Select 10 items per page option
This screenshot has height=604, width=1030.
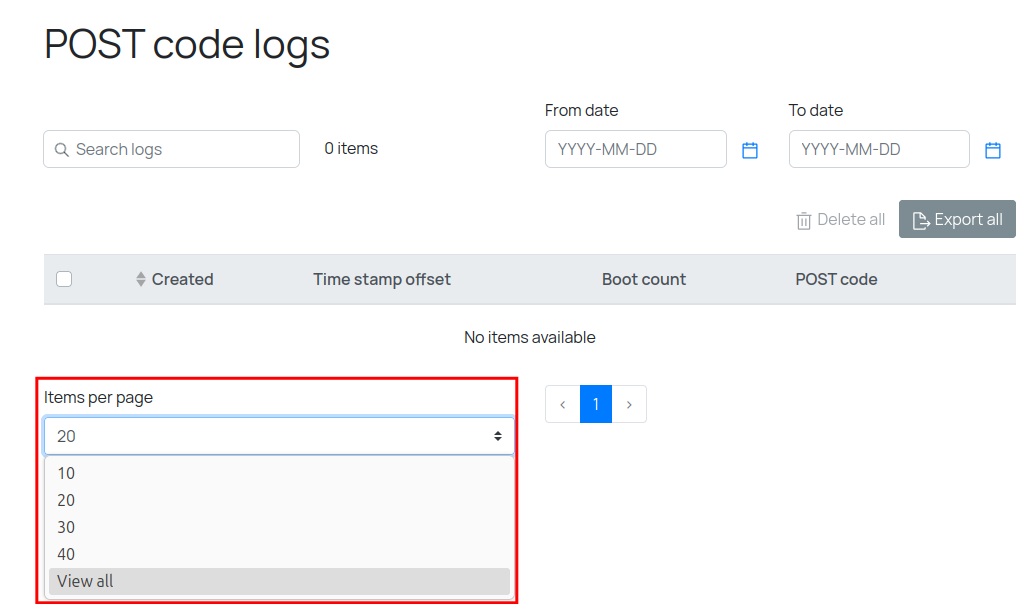[x=66, y=474]
